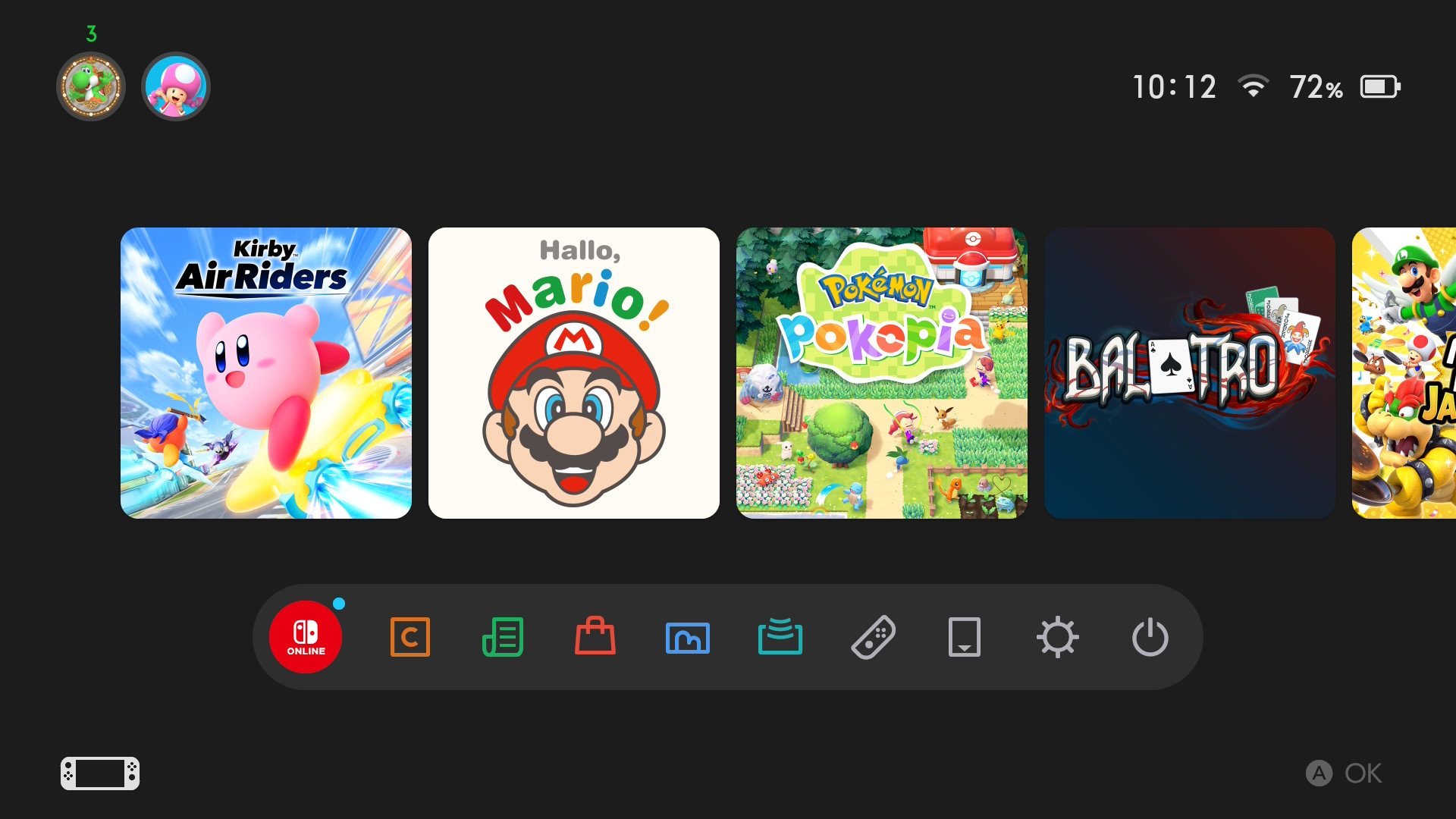Open Controllers settings icon
Viewport: 1456px width, 819px height.
tap(873, 637)
